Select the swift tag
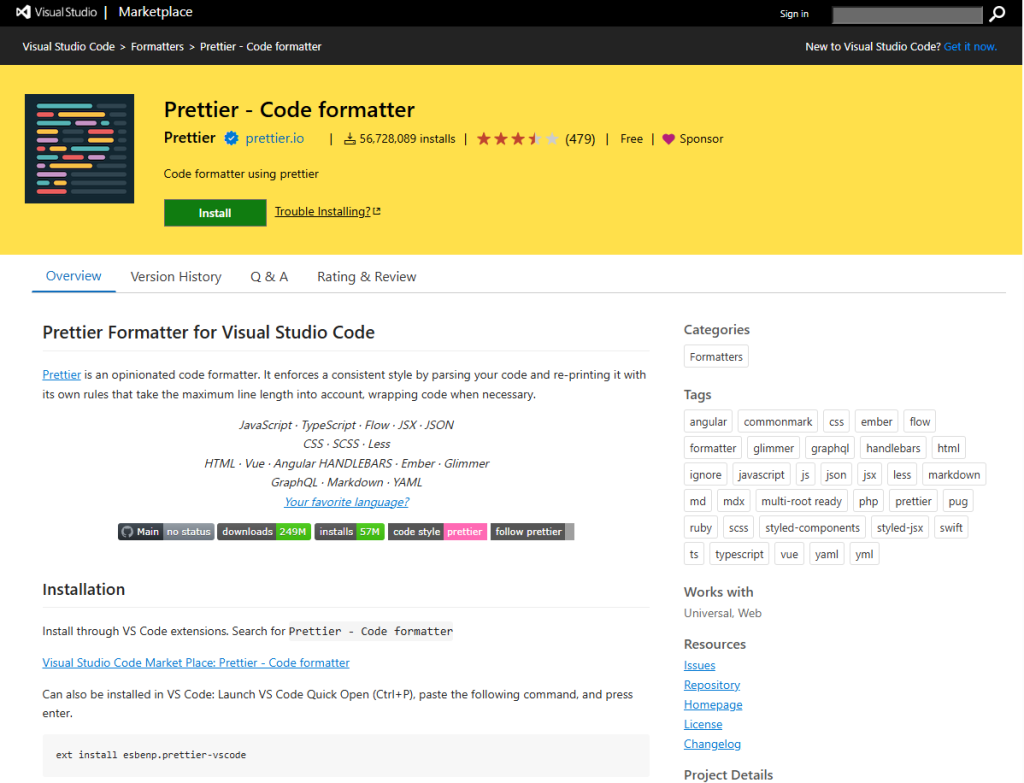The image size is (1024, 783). click(x=951, y=528)
